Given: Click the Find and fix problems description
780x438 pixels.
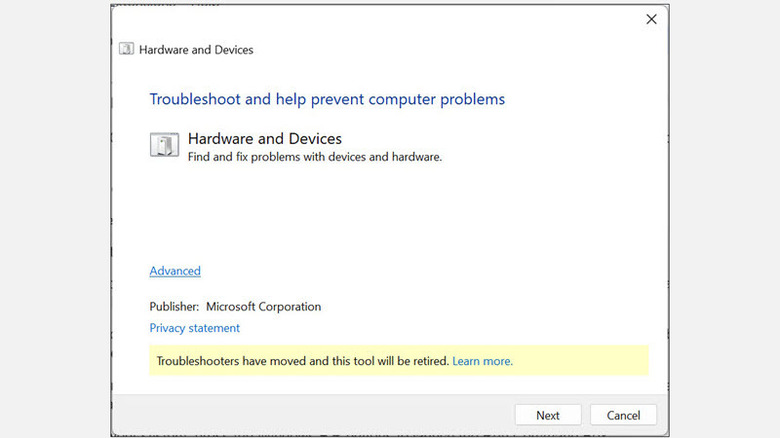Looking at the screenshot, I should pyautogui.click(x=315, y=157).
